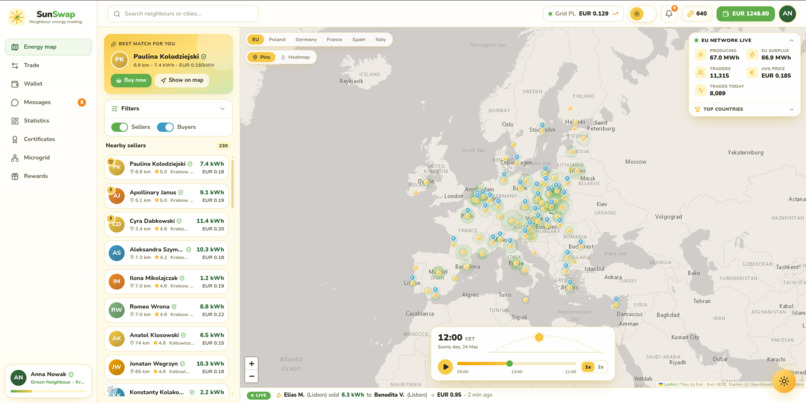This screenshot has height=403, width=806.
Task: Zoom in on the map
Action: tap(251, 363)
